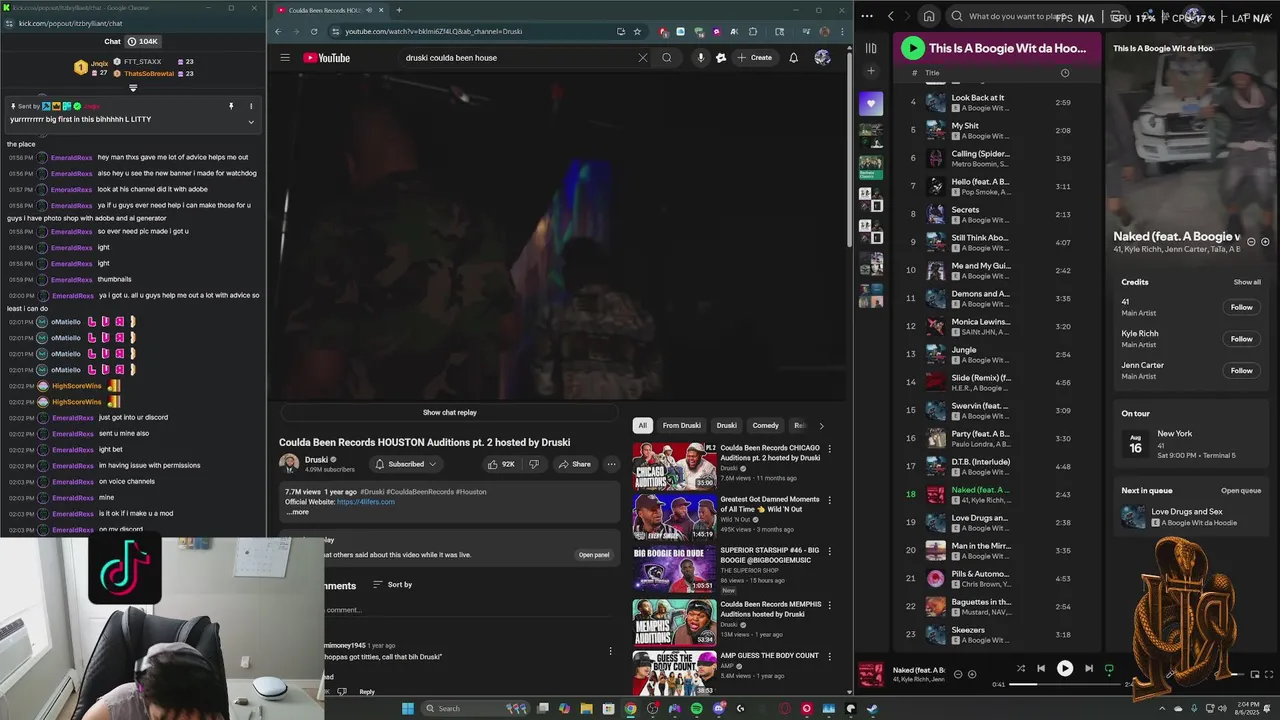
Task: Open the 4lifers.com official website link
Action: (366, 502)
